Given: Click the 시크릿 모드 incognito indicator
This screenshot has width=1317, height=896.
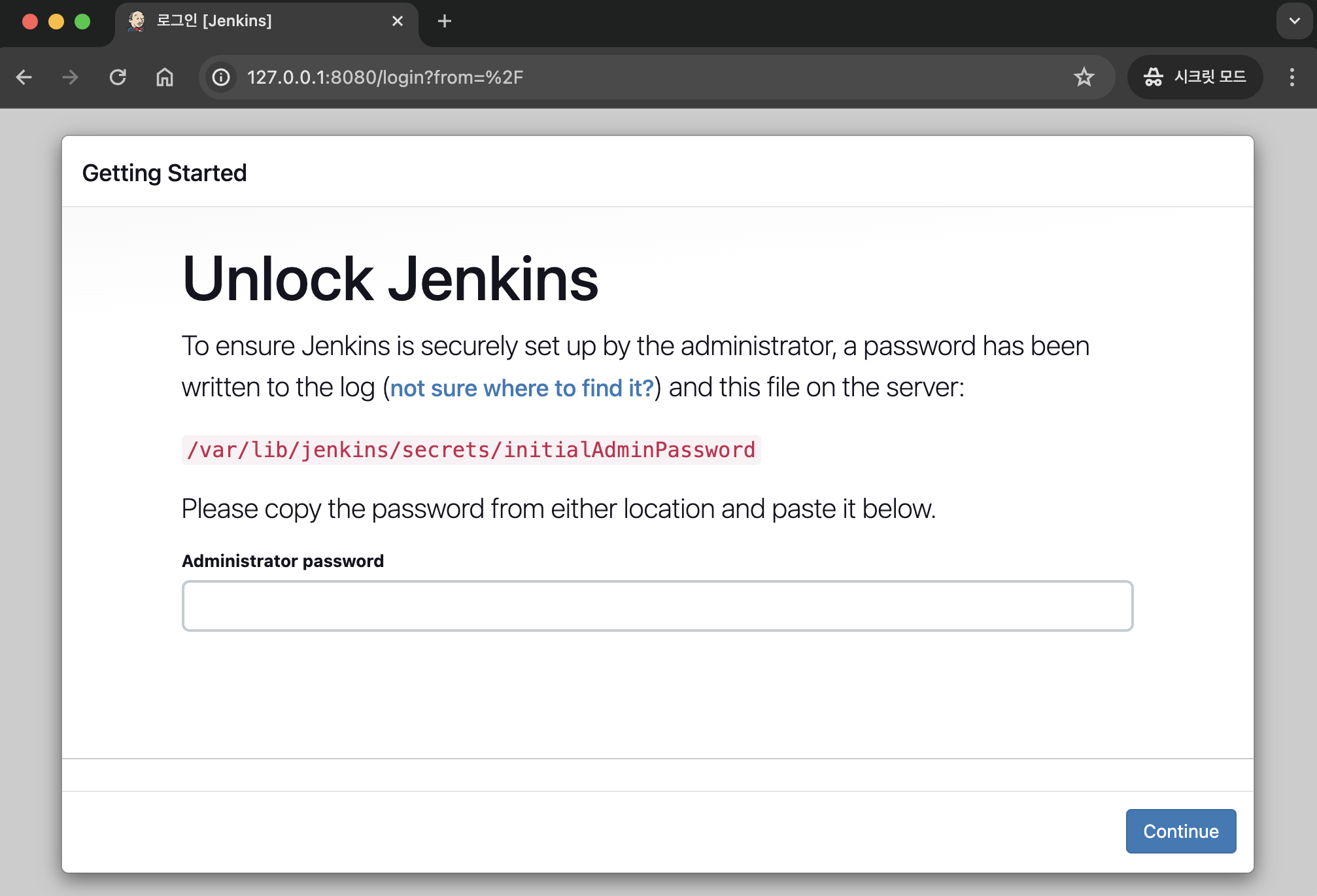Looking at the screenshot, I should pos(1195,77).
